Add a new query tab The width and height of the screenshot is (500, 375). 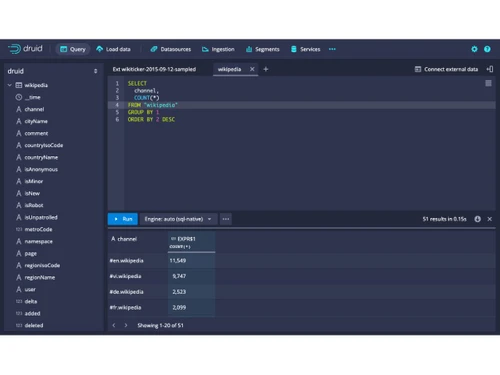click(266, 69)
